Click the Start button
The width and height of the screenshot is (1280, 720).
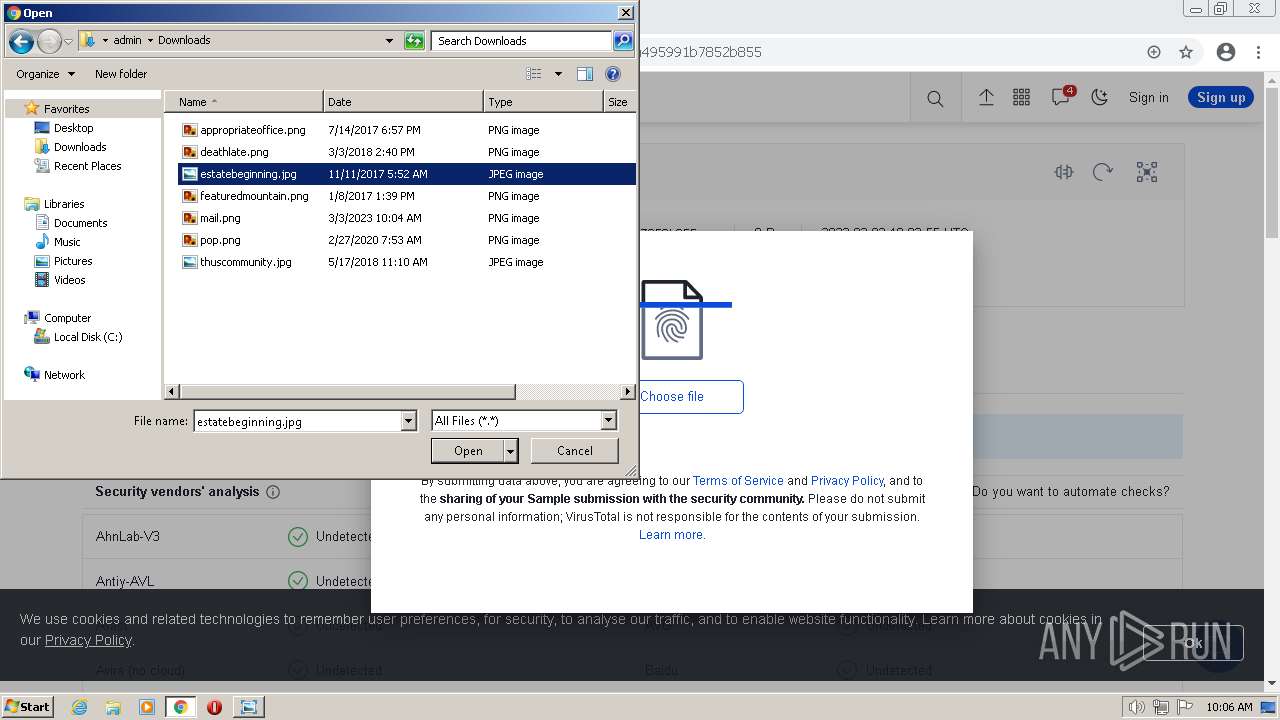(x=28, y=707)
